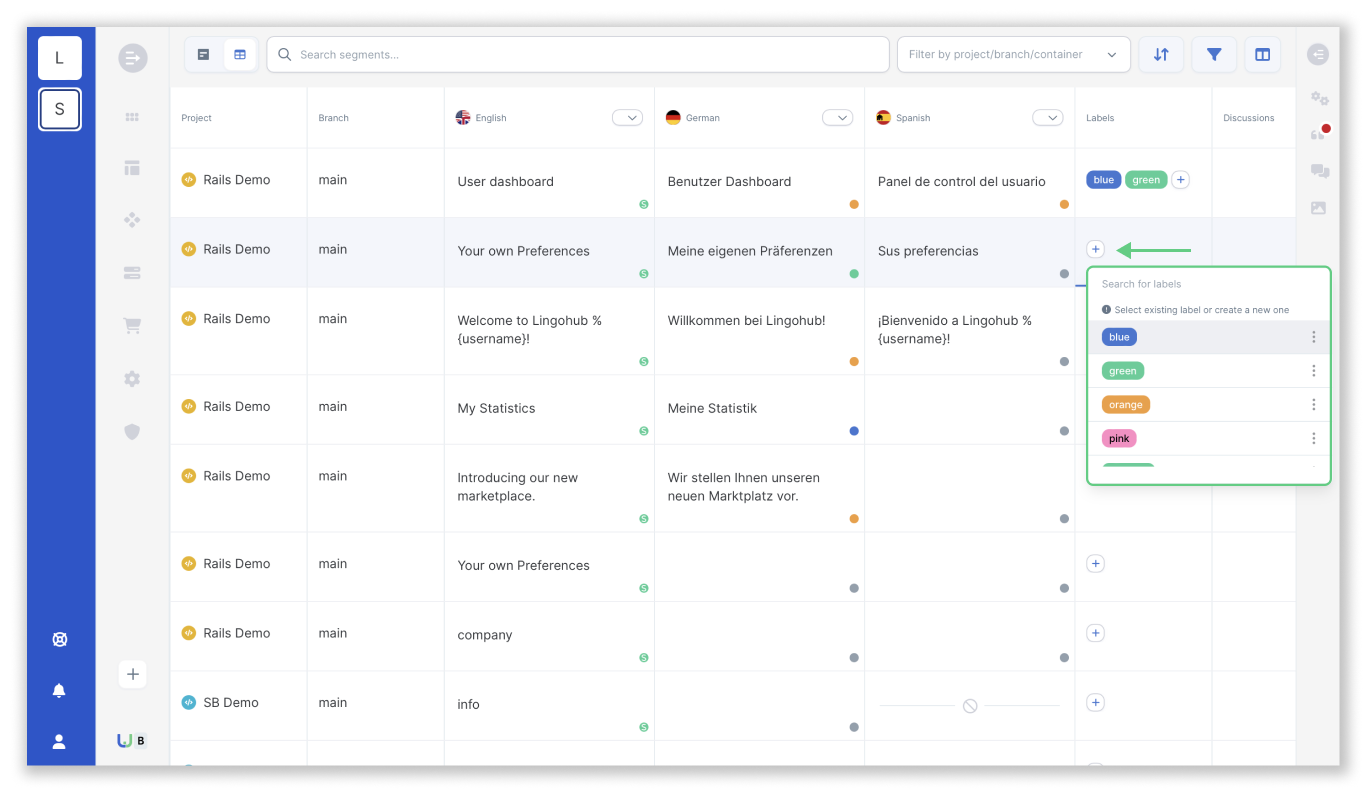Switch to the card view

pyautogui.click(x=204, y=55)
